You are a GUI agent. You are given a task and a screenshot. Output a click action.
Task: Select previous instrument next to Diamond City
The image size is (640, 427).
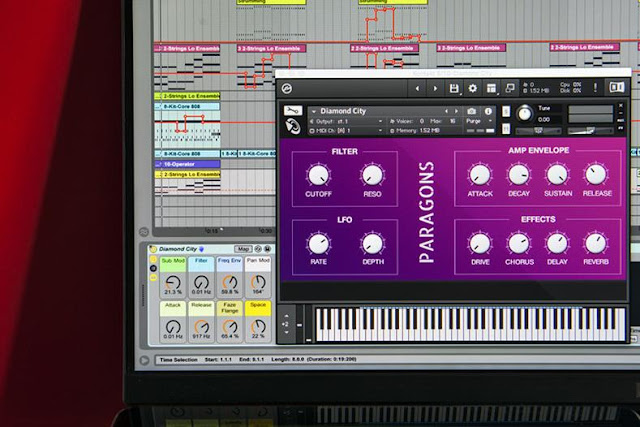[446, 111]
